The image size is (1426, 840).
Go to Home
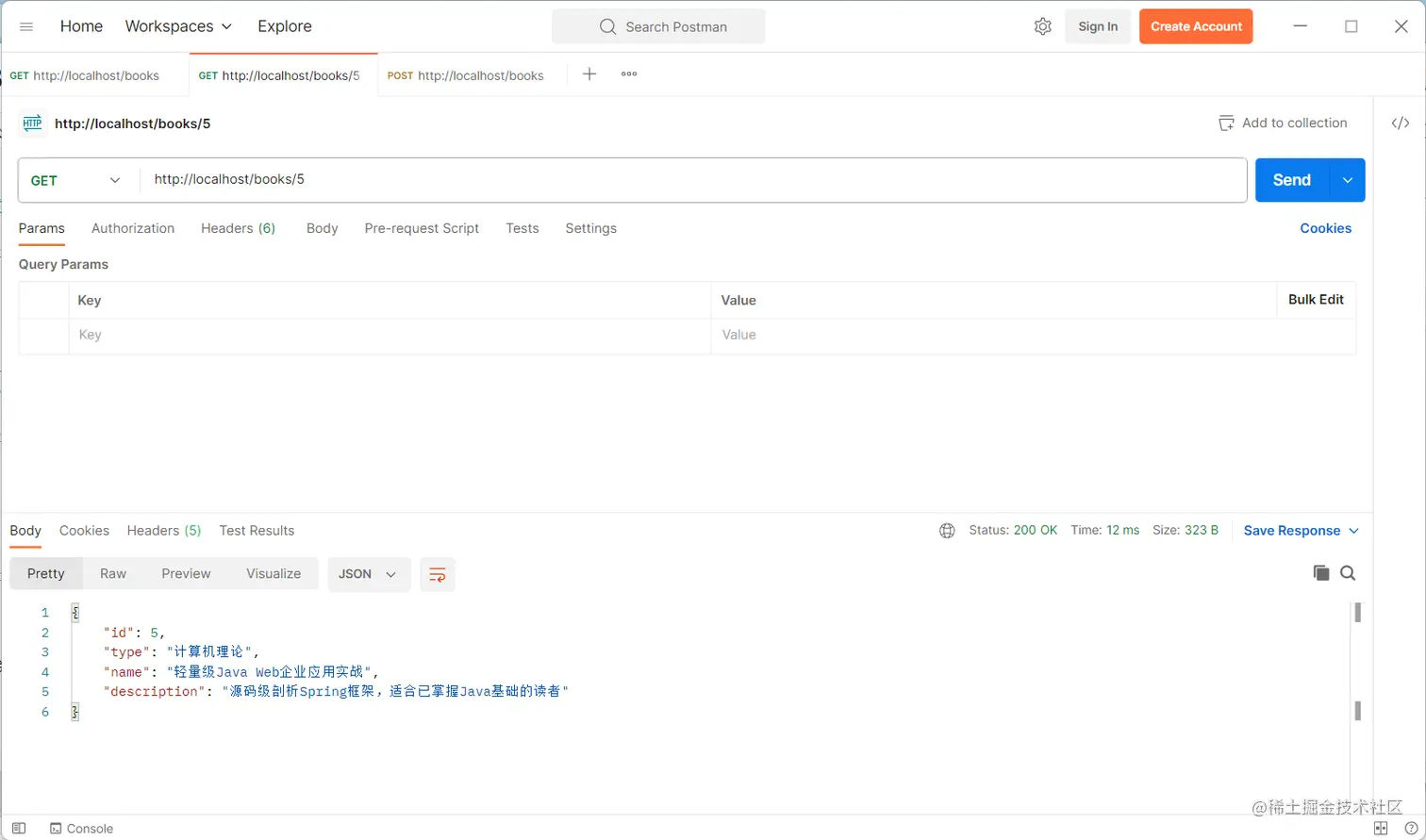coord(81,26)
